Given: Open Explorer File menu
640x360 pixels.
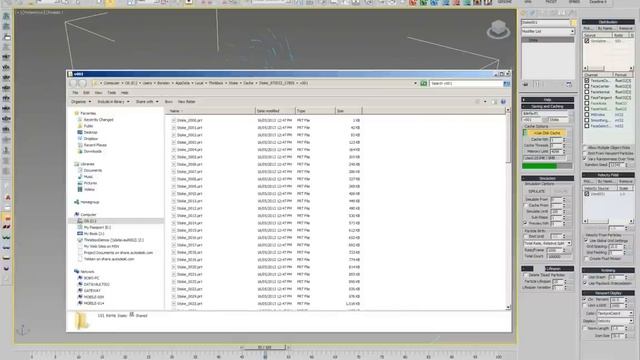Looking at the screenshot, I should (x=75, y=93).
